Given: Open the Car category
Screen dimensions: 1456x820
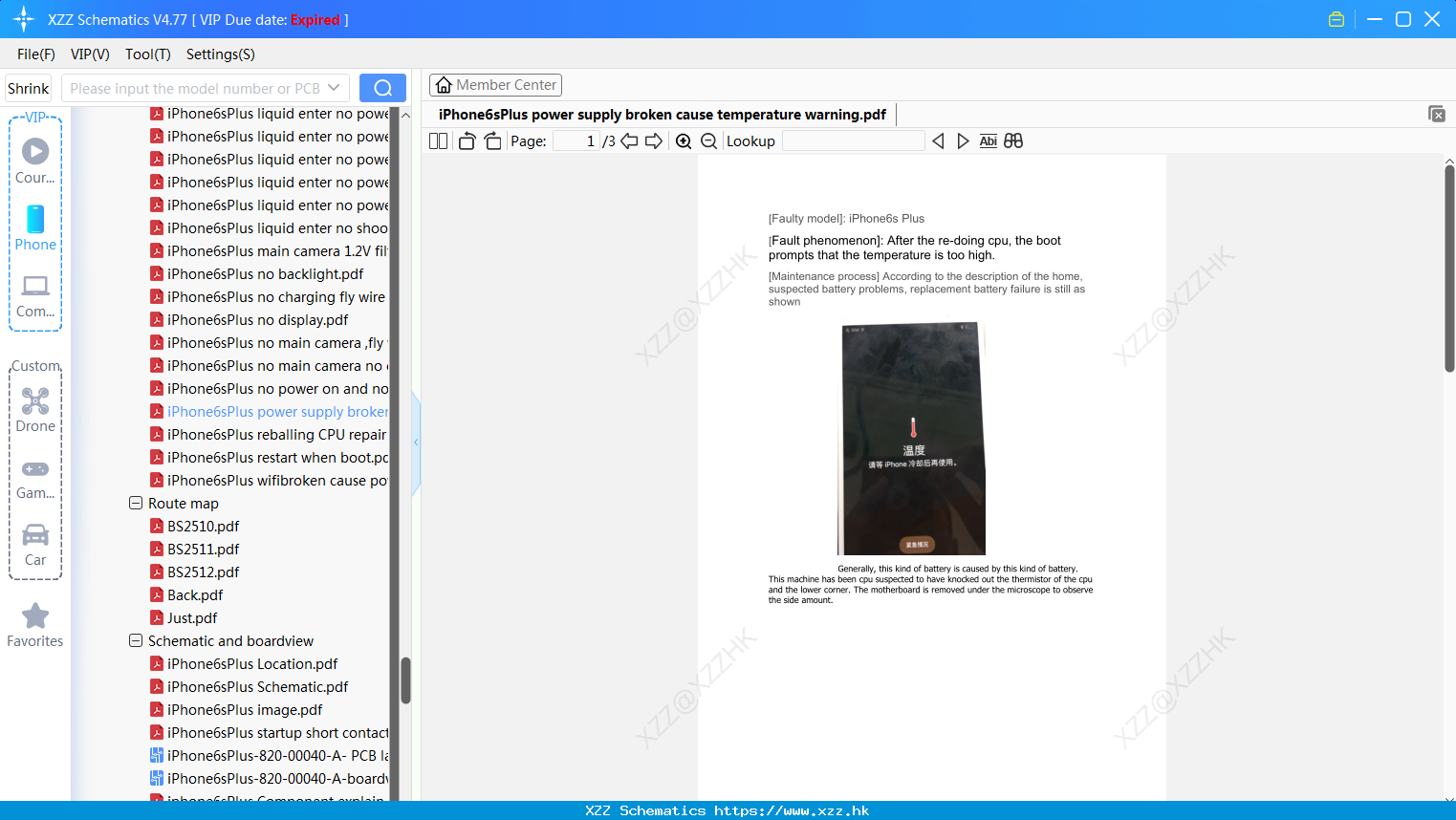Looking at the screenshot, I should [35, 545].
